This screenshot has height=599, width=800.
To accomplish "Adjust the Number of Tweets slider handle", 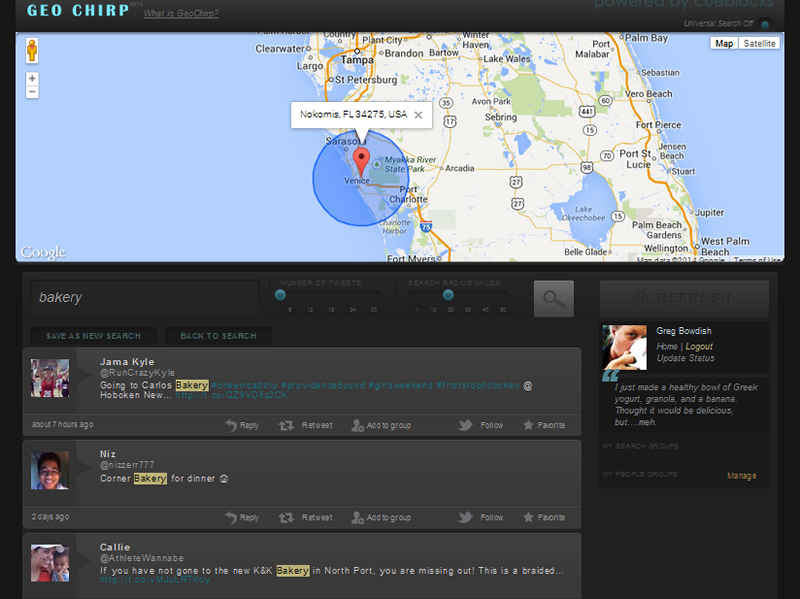I will point(280,295).
